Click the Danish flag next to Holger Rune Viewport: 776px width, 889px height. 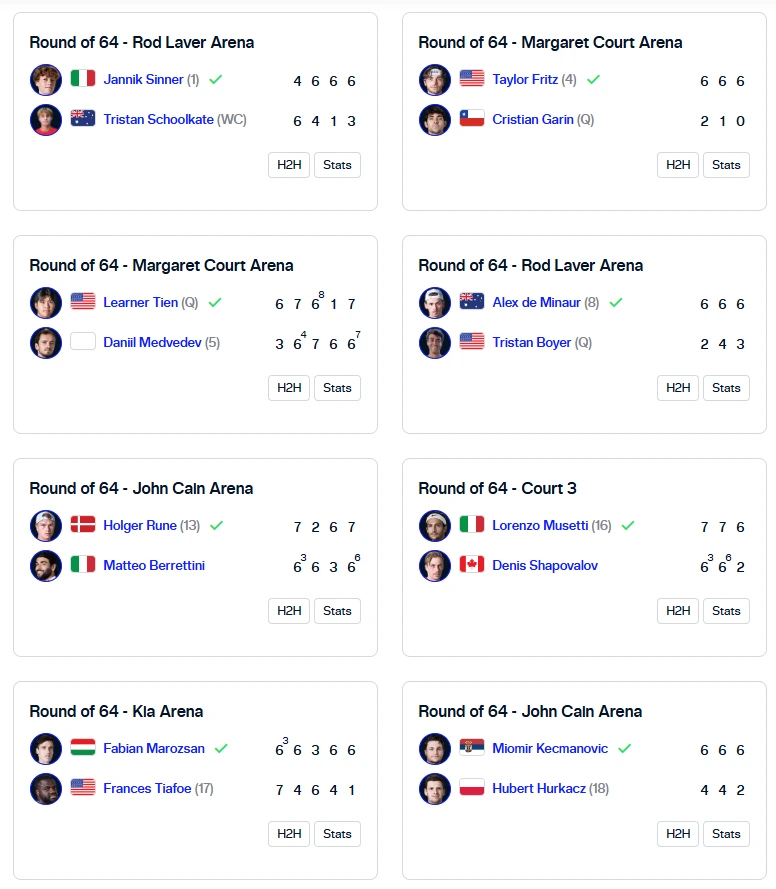[83, 524]
